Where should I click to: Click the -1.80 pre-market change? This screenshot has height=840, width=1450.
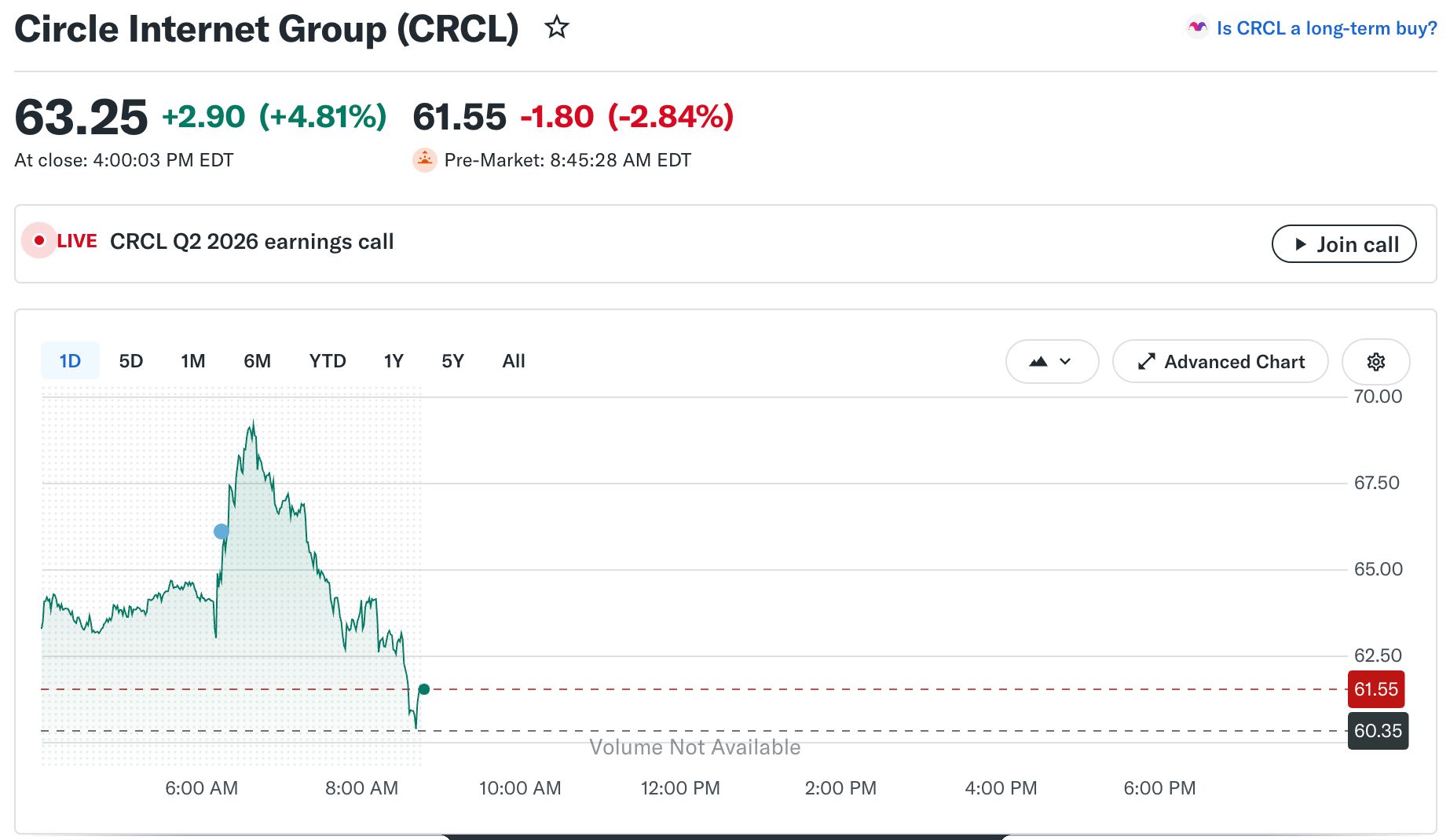[x=557, y=116]
